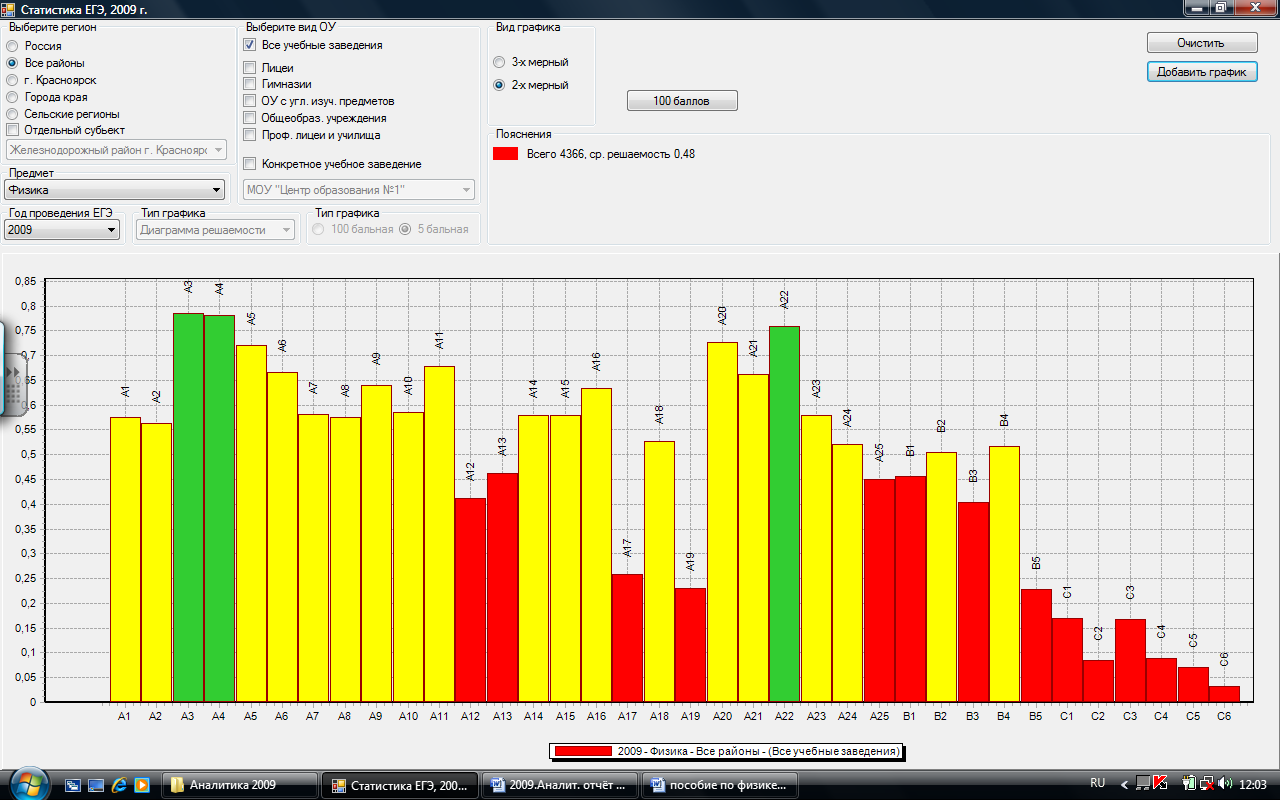
Task: Click the volume speaker tray icon
Action: [1226, 784]
